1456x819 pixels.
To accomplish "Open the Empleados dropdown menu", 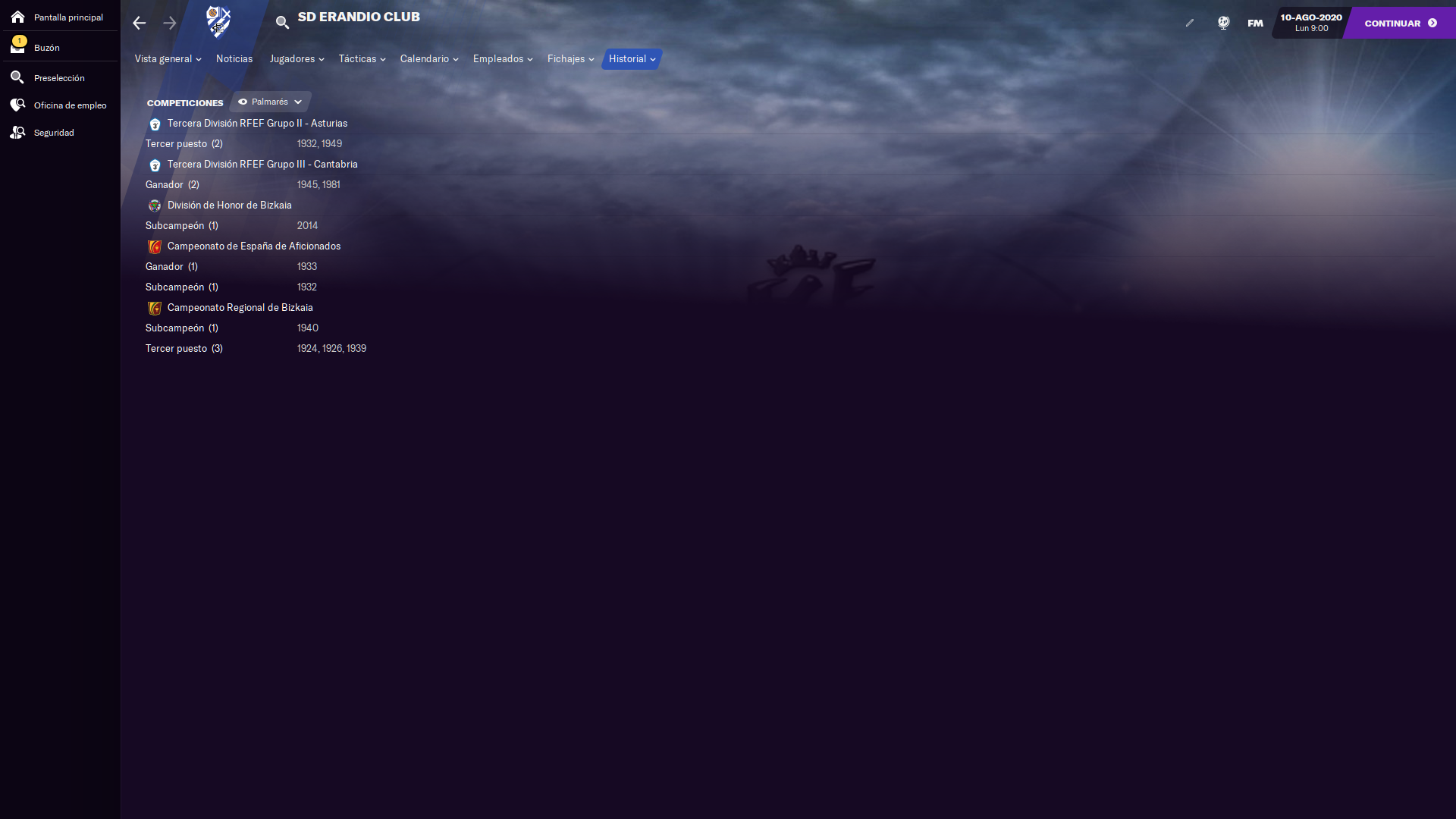I will (x=503, y=59).
